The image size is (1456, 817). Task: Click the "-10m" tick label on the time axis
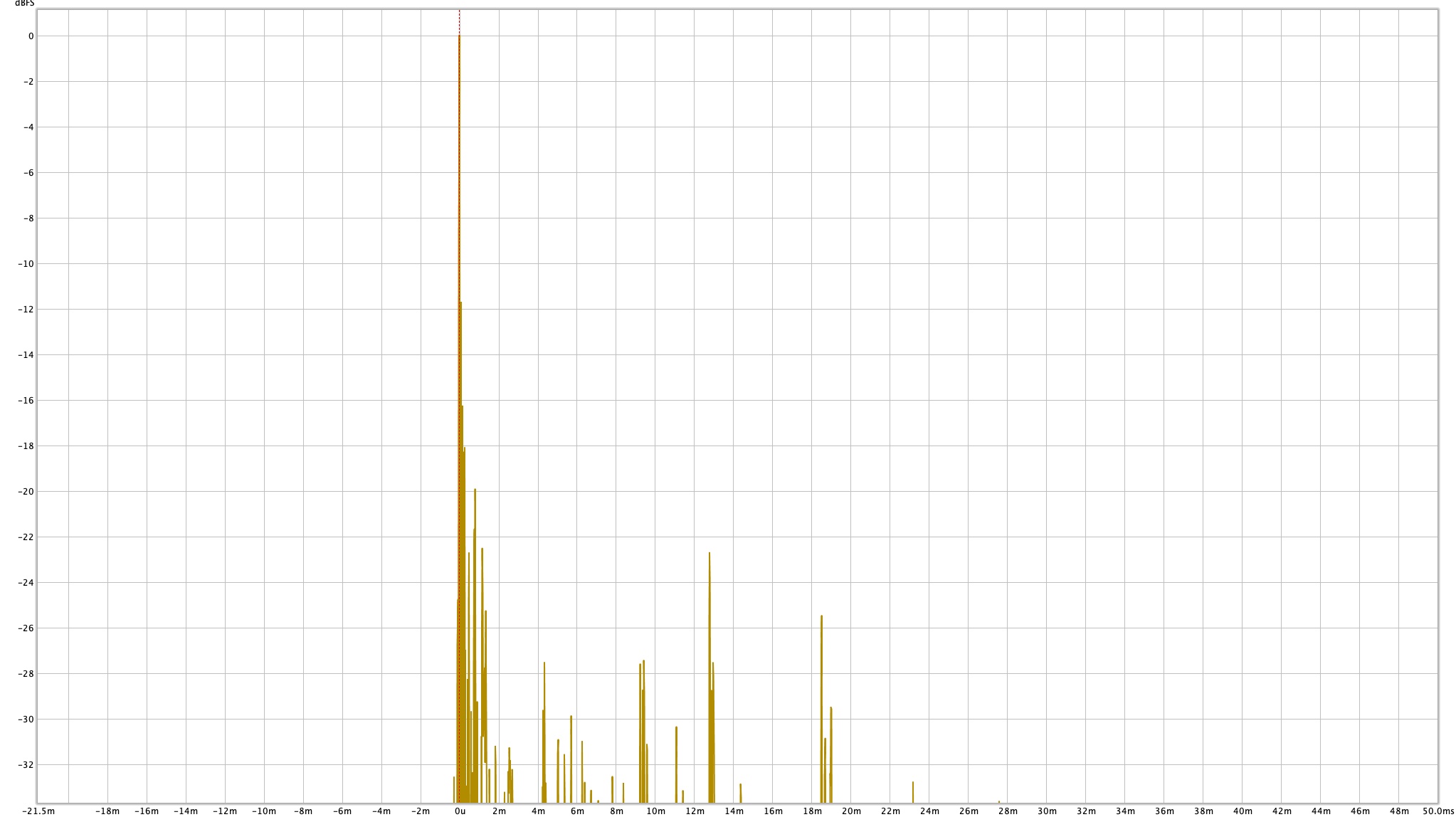pos(263,811)
